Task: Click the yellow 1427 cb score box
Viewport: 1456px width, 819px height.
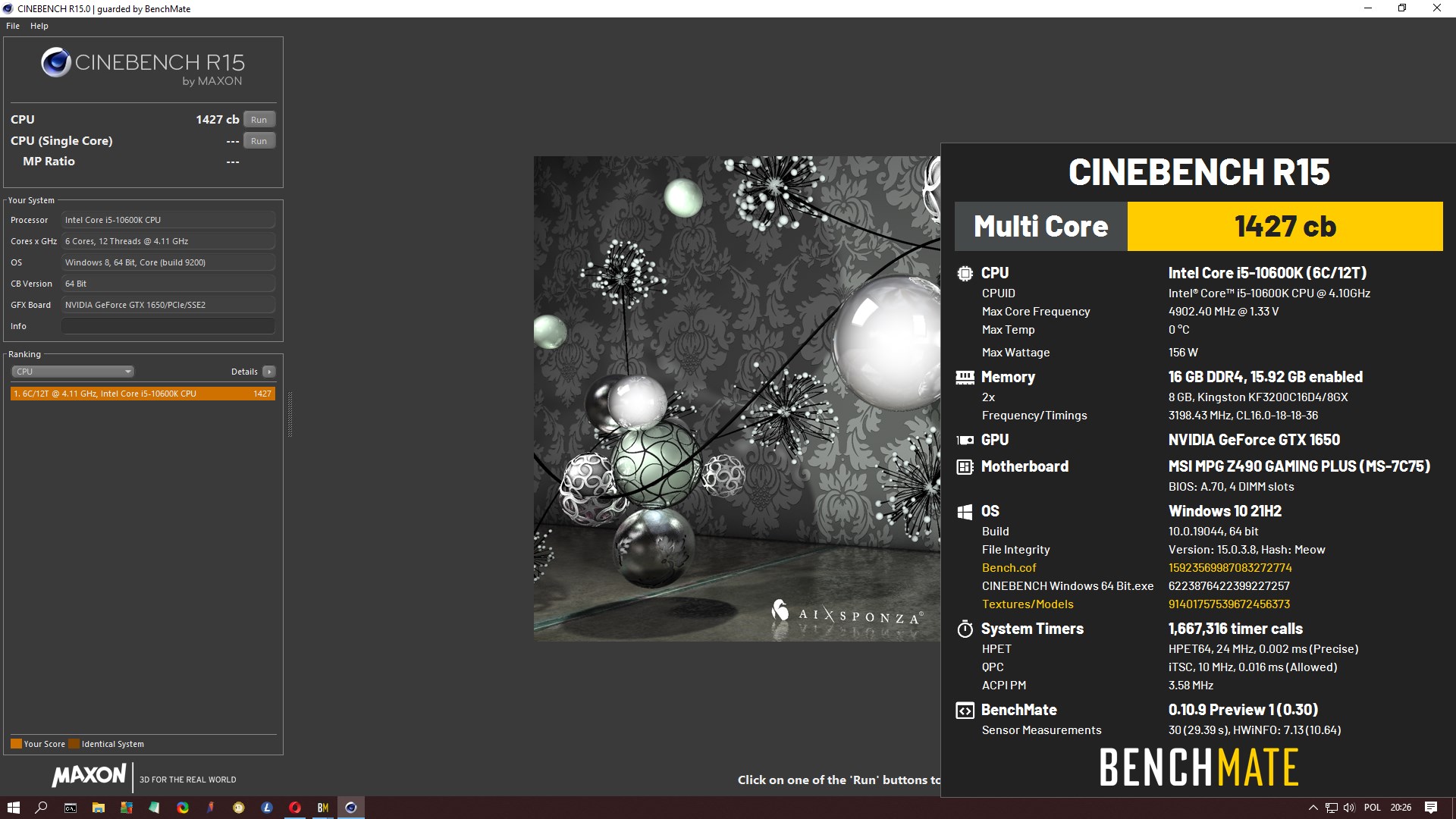Action: pos(1285,226)
